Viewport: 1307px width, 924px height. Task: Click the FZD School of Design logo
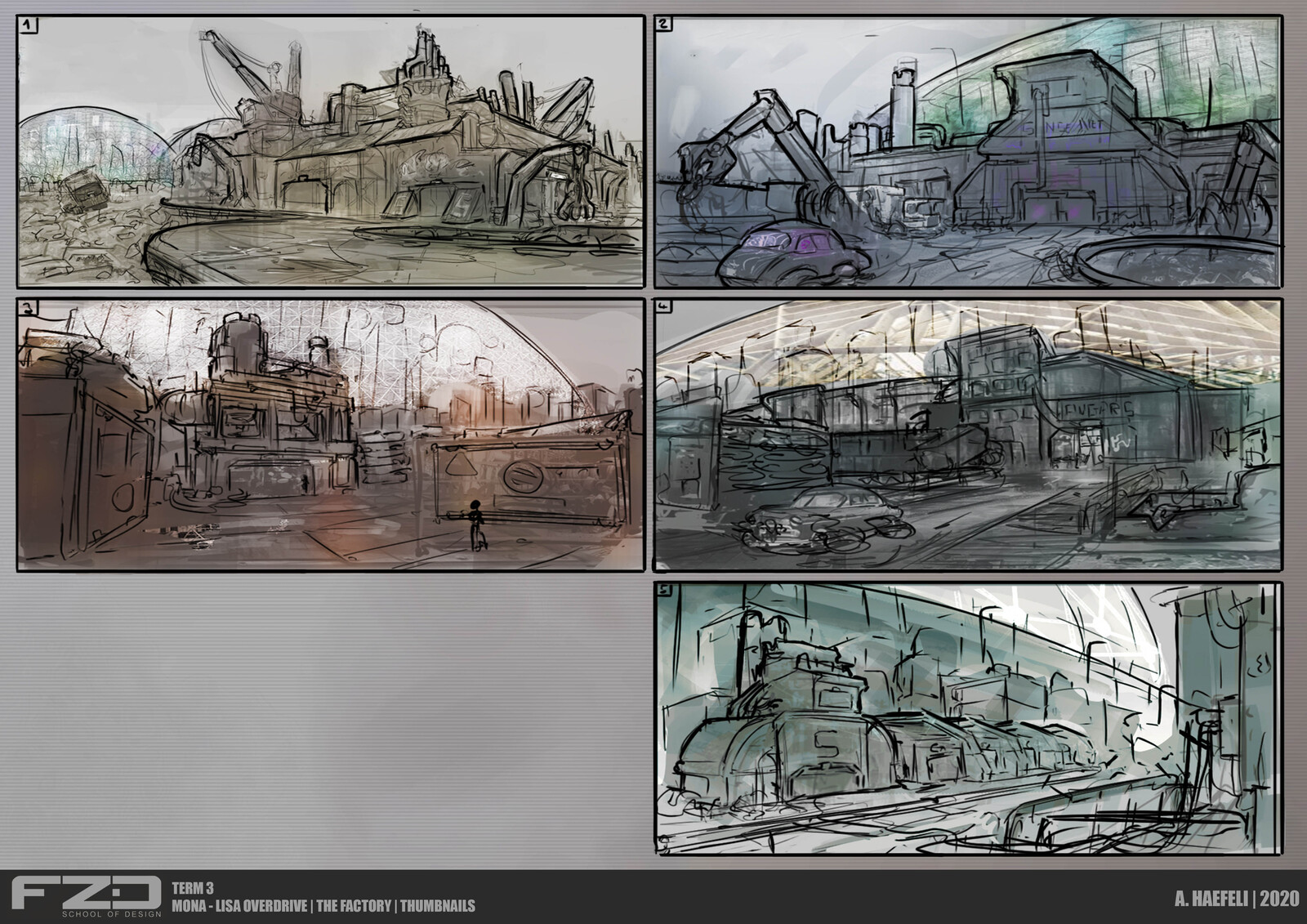[87, 897]
